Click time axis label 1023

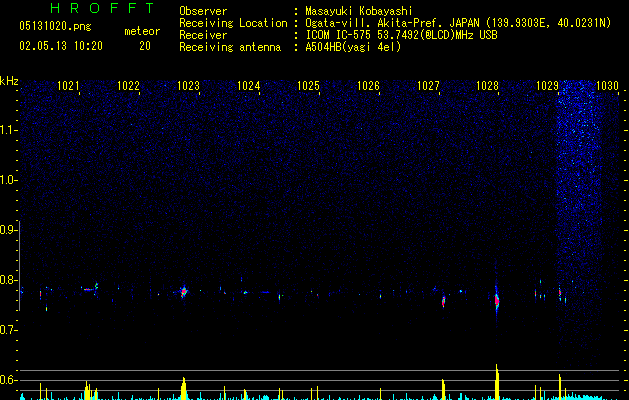(188, 86)
